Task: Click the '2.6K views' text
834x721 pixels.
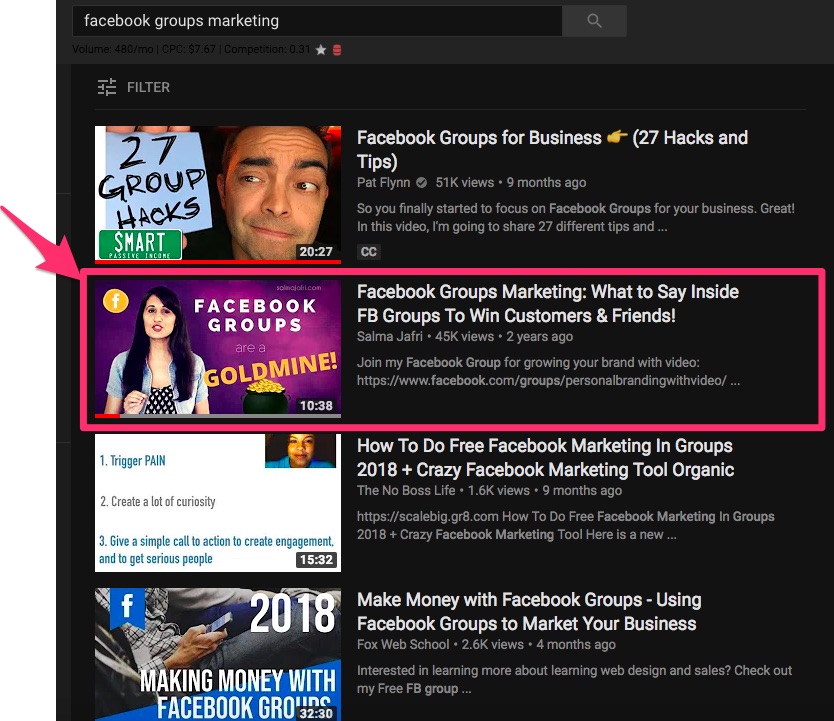Action: (493, 644)
